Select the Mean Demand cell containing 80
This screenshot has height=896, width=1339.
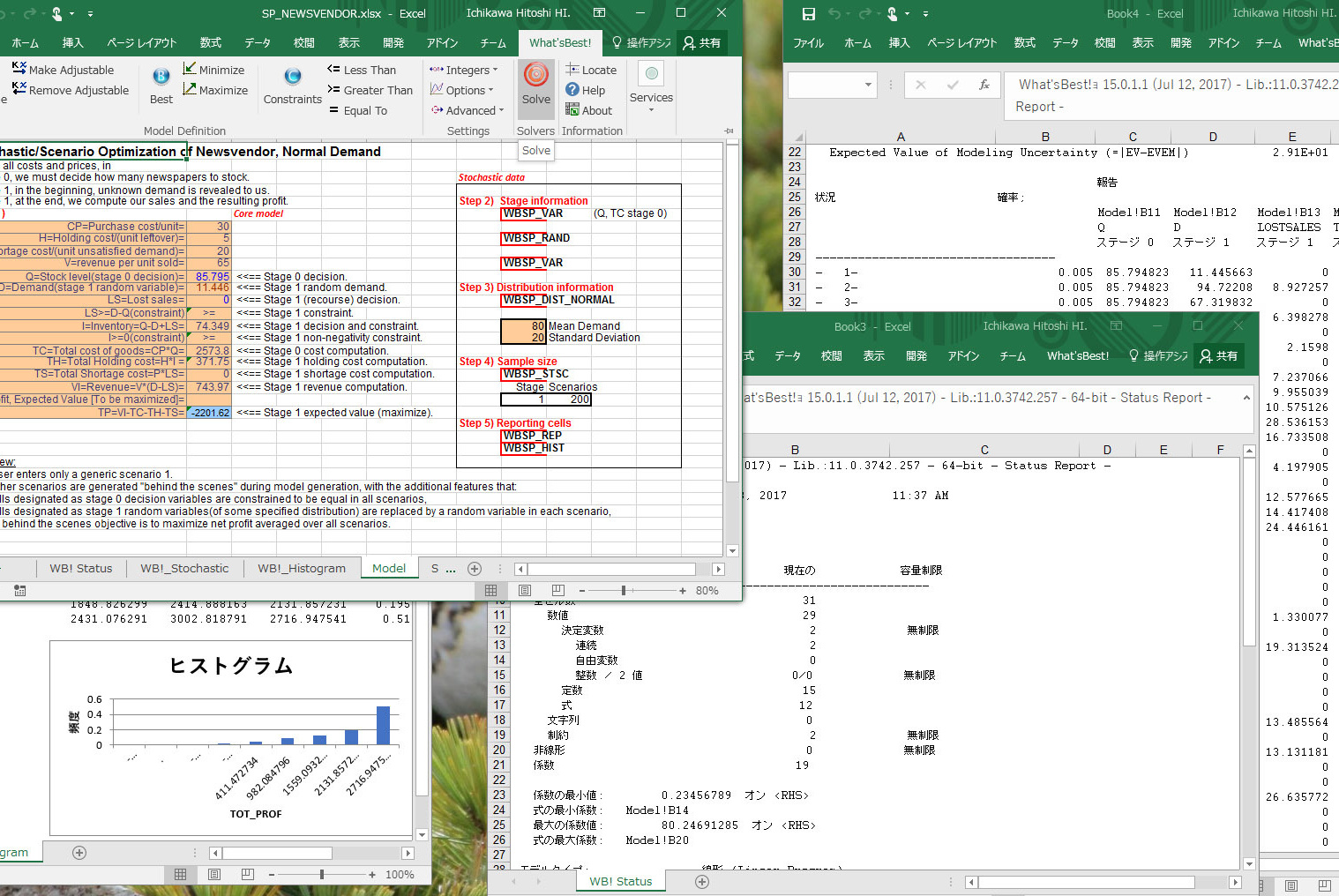[x=523, y=325]
